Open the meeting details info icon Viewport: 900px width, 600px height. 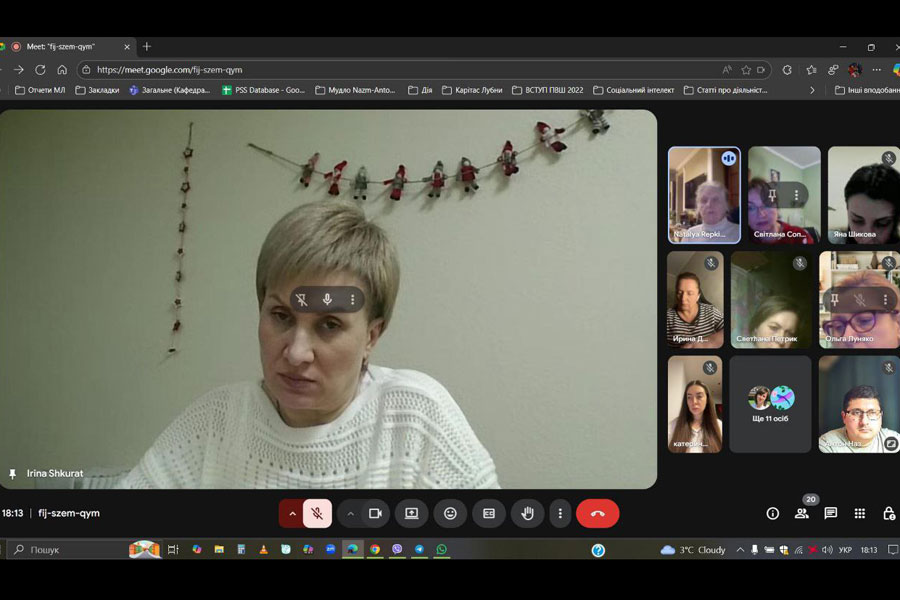772,513
